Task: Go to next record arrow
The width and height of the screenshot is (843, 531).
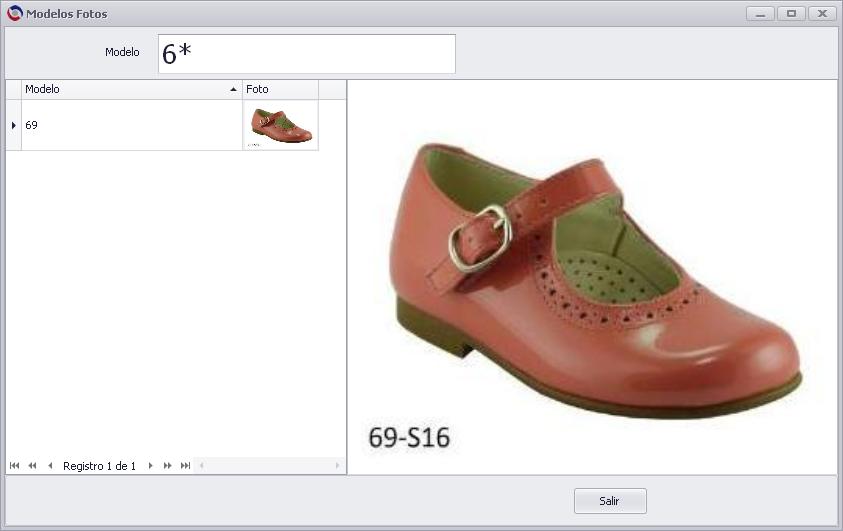Action: coord(151,465)
